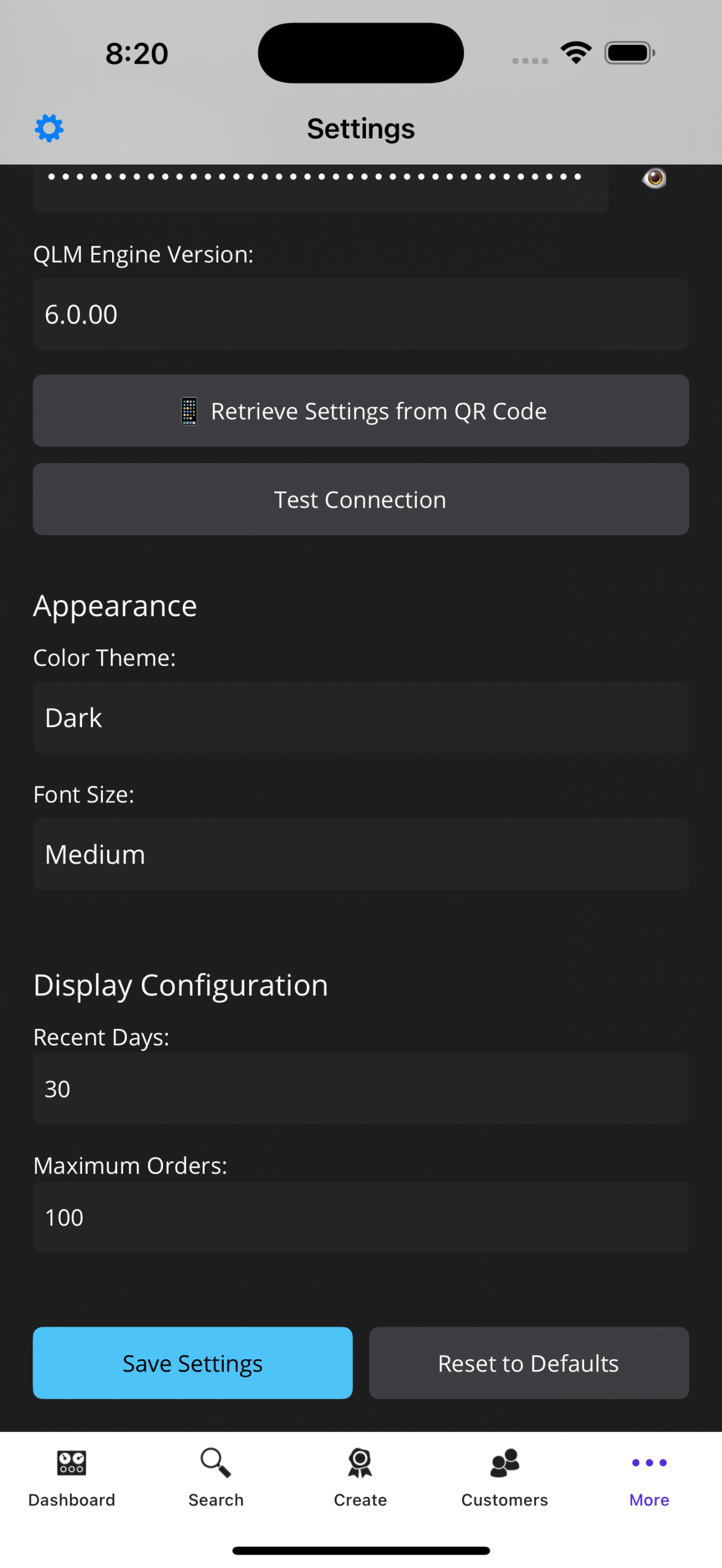
Task: Open the Color Theme dropdown showing Dark
Action: 360,718
